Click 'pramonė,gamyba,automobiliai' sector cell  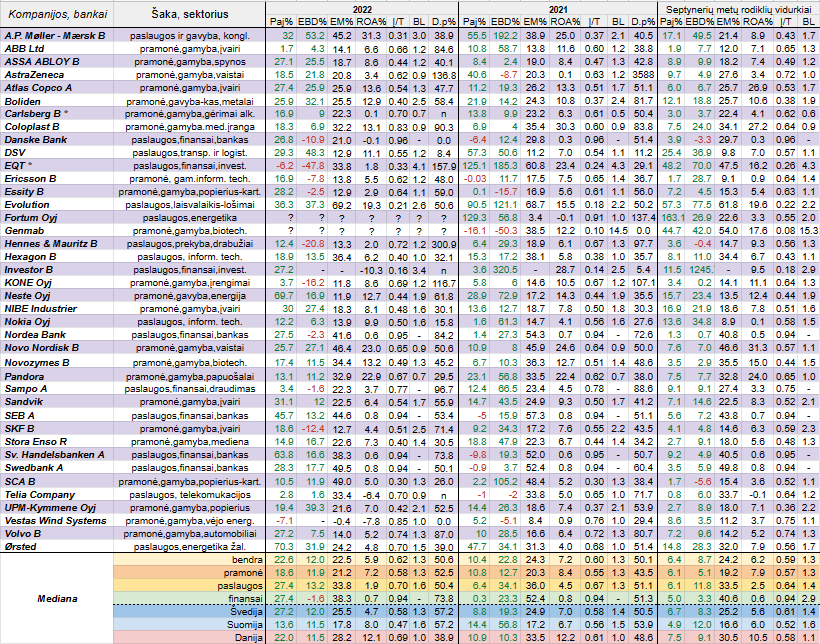(x=190, y=534)
